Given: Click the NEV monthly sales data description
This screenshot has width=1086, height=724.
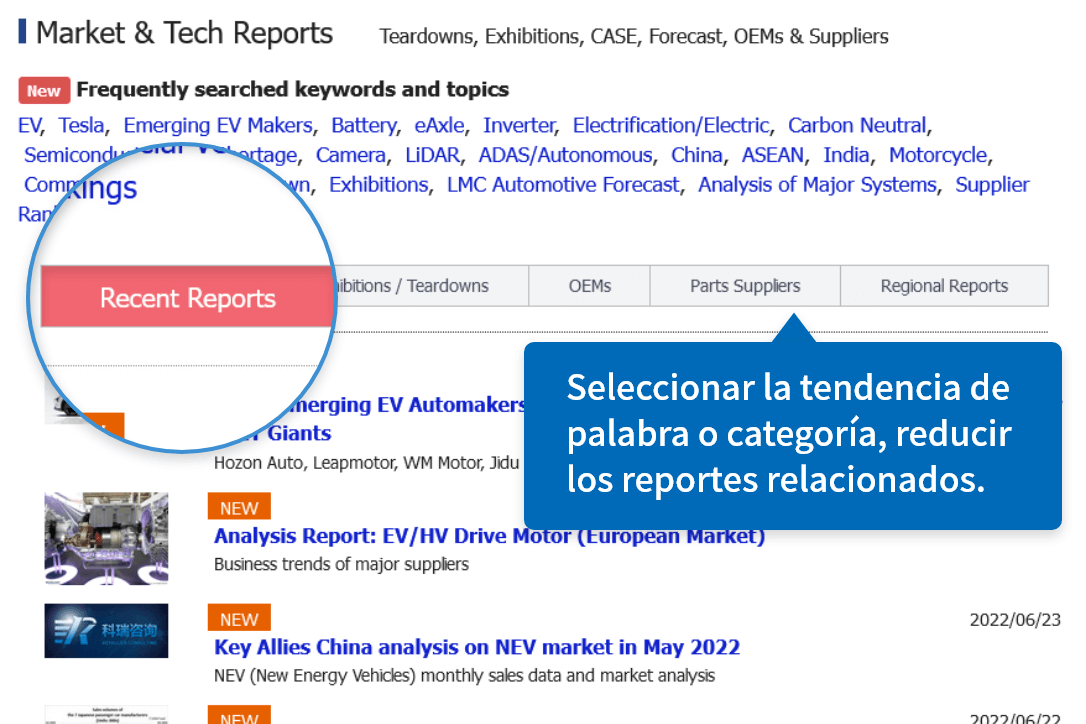Looking at the screenshot, I should [464, 676].
